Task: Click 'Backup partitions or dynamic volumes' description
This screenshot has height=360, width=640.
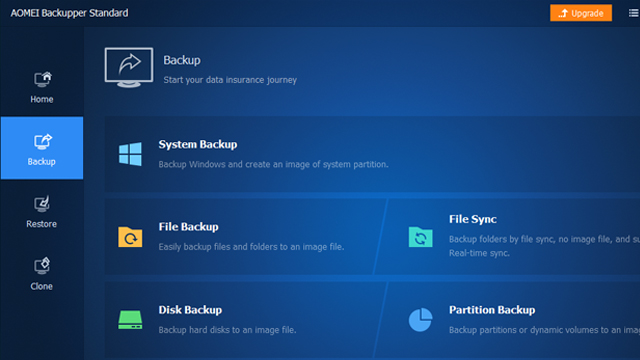Action: click(x=544, y=330)
